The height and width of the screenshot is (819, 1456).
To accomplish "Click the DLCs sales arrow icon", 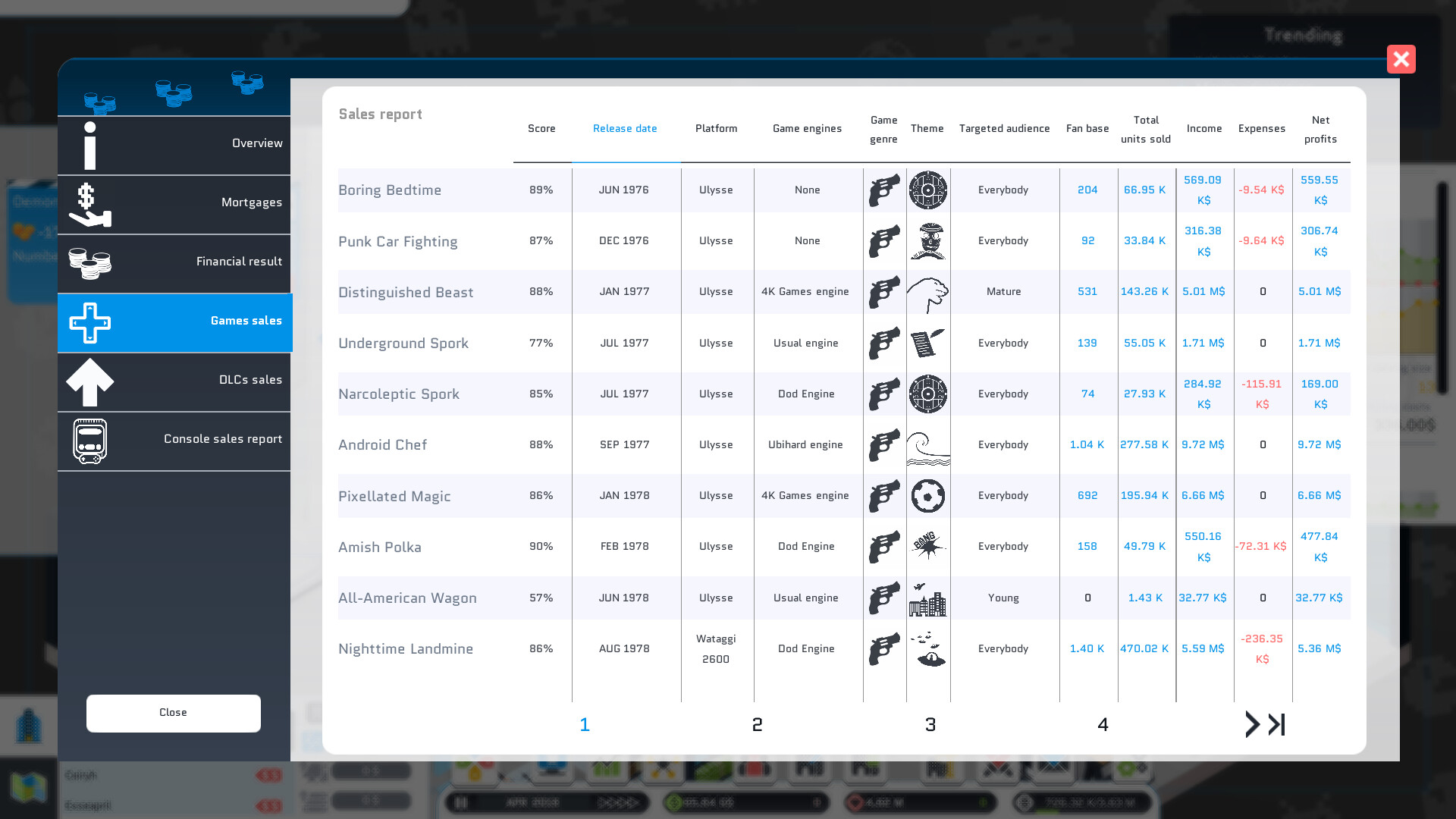I will click(90, 381).
